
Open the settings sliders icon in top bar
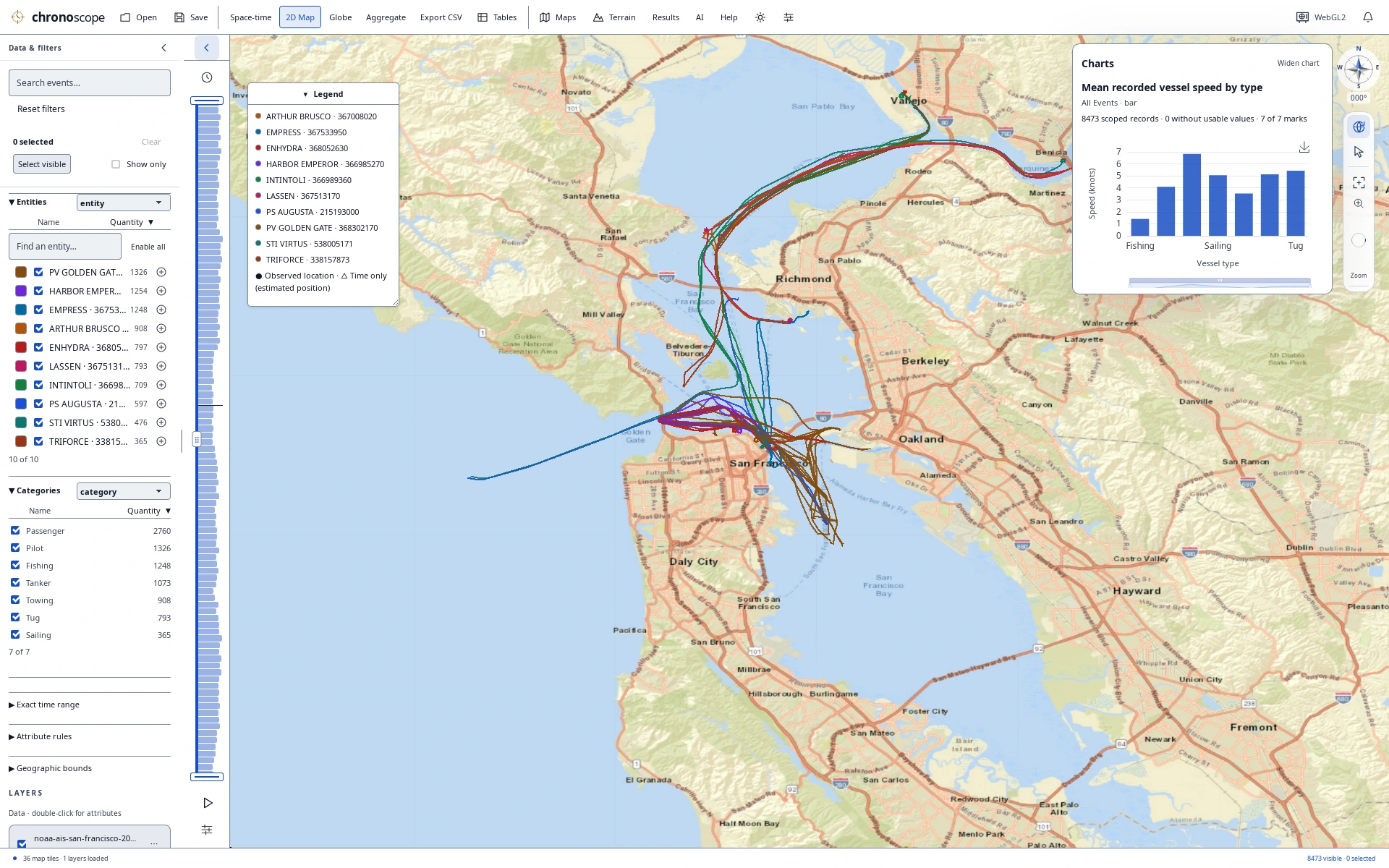[789, 17]
